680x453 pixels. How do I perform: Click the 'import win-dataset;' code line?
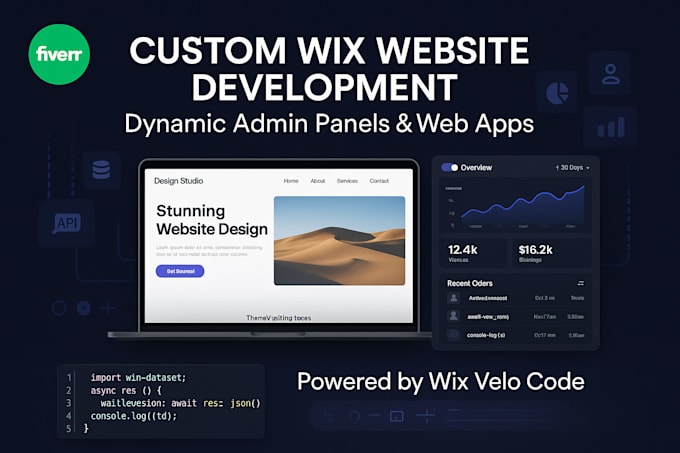138,377
